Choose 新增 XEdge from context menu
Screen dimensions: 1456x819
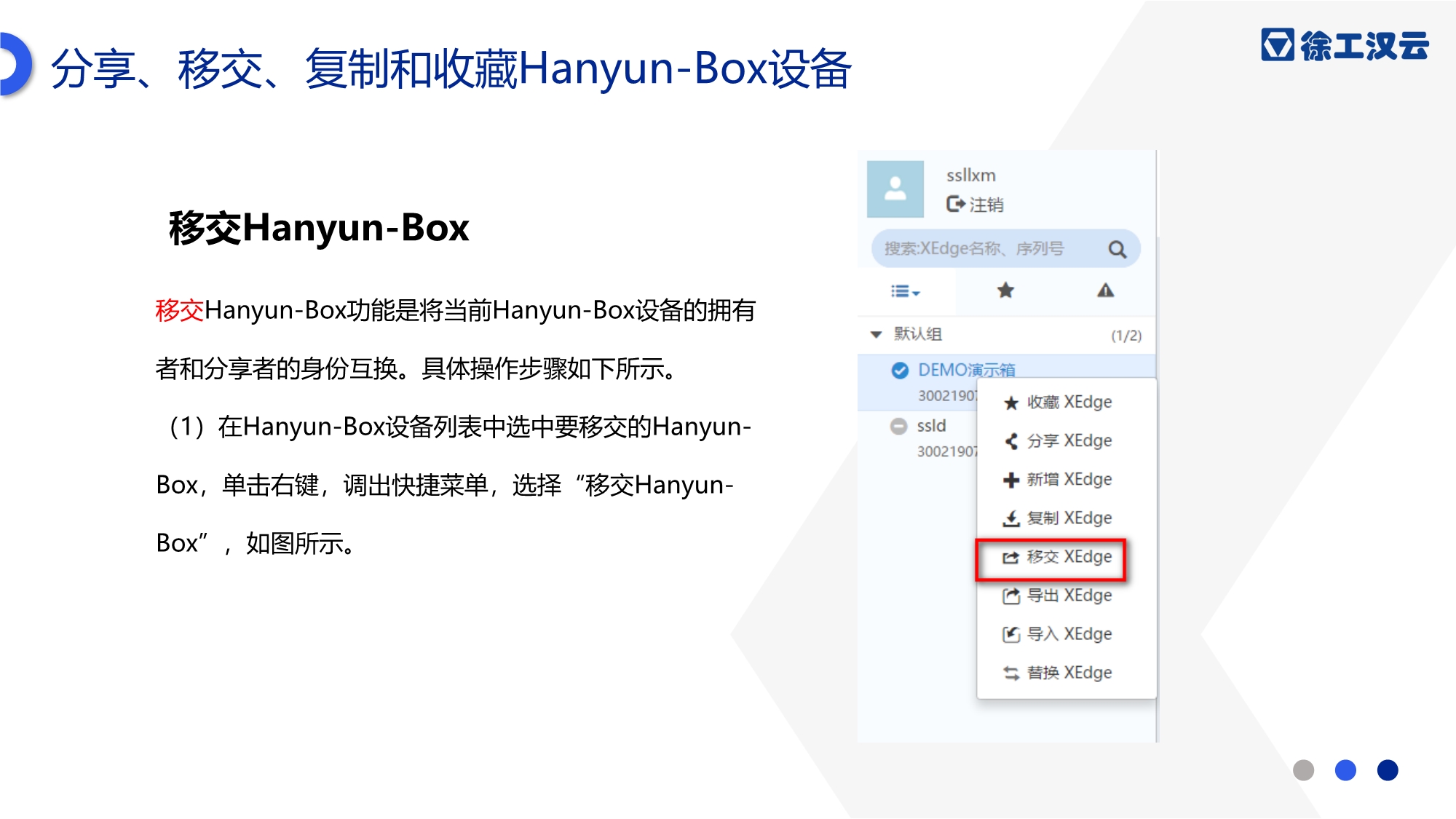[1067, 479]
